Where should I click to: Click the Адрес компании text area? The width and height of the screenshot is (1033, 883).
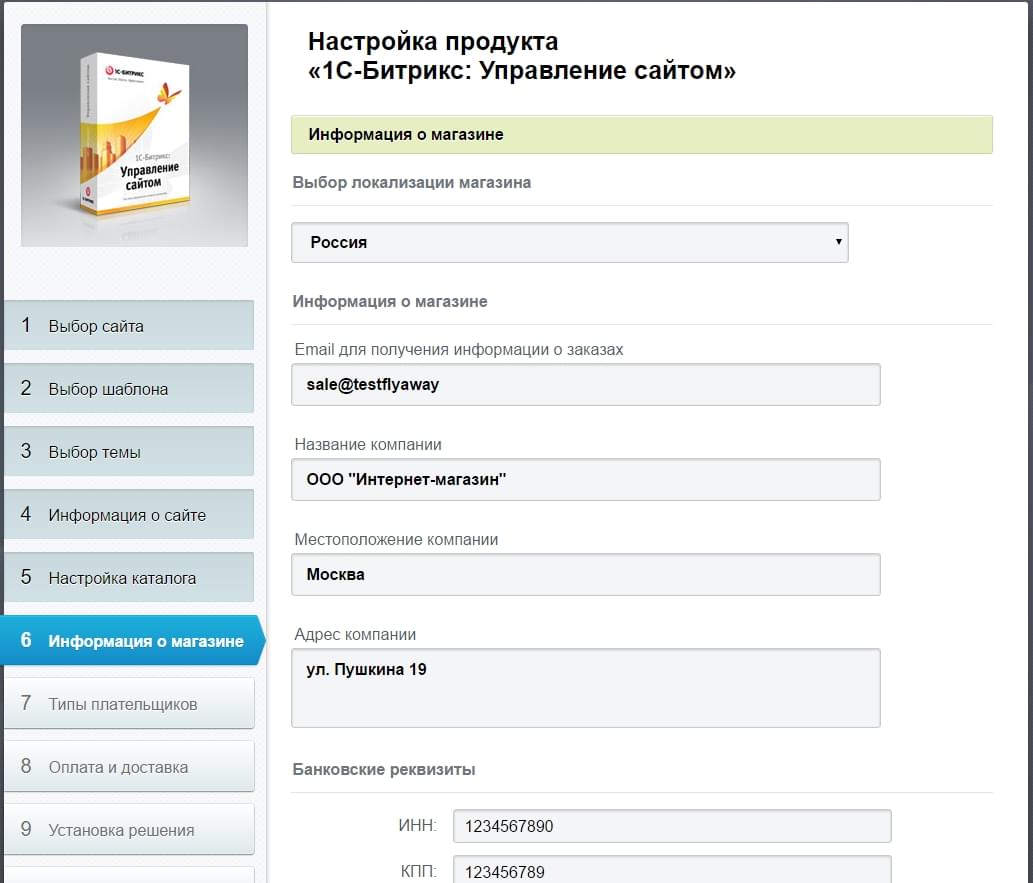pyautogui.click(x=586, y=688)
